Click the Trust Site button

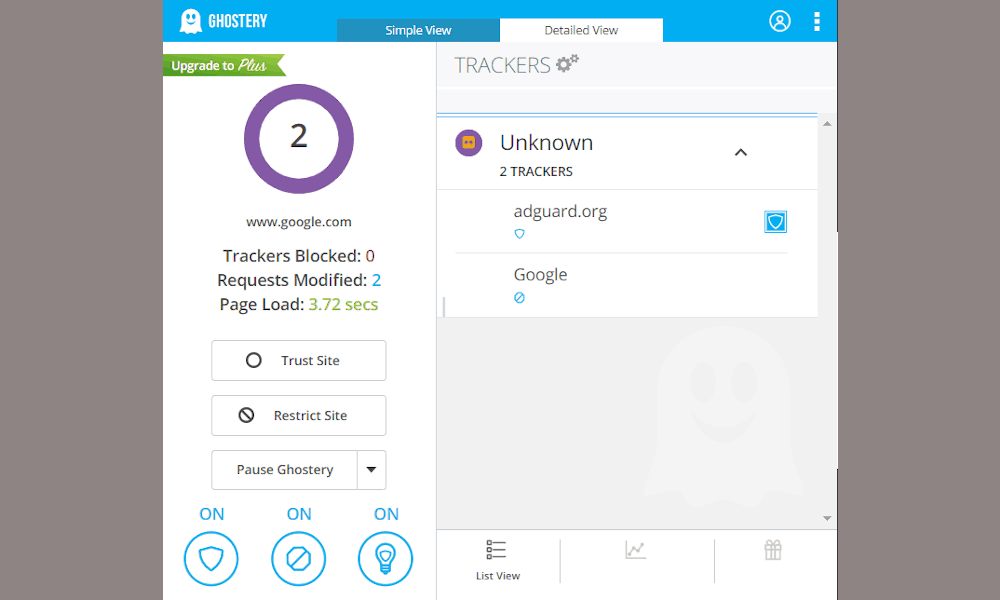(298, 361)
